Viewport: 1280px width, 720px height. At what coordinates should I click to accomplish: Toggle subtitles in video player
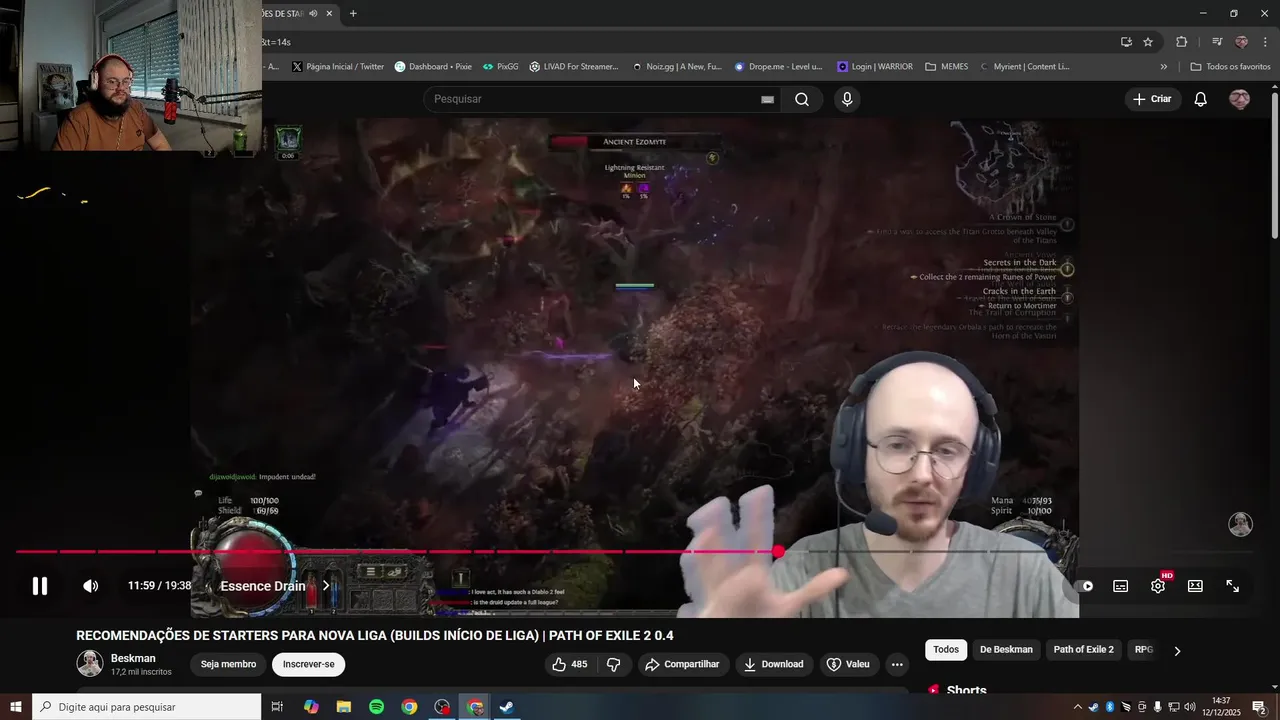tap(1121, 586)
